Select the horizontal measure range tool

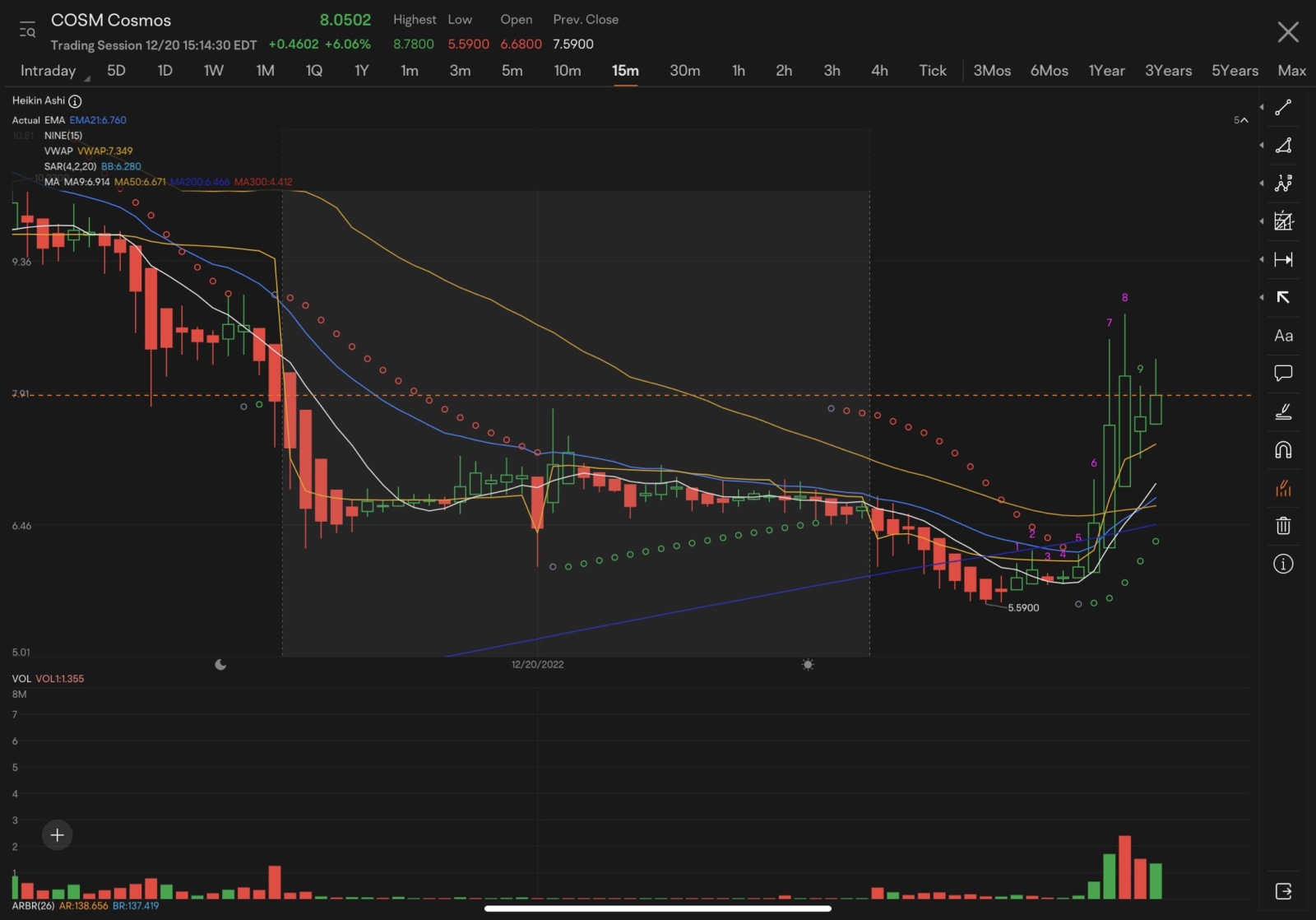coord(1283,259)
